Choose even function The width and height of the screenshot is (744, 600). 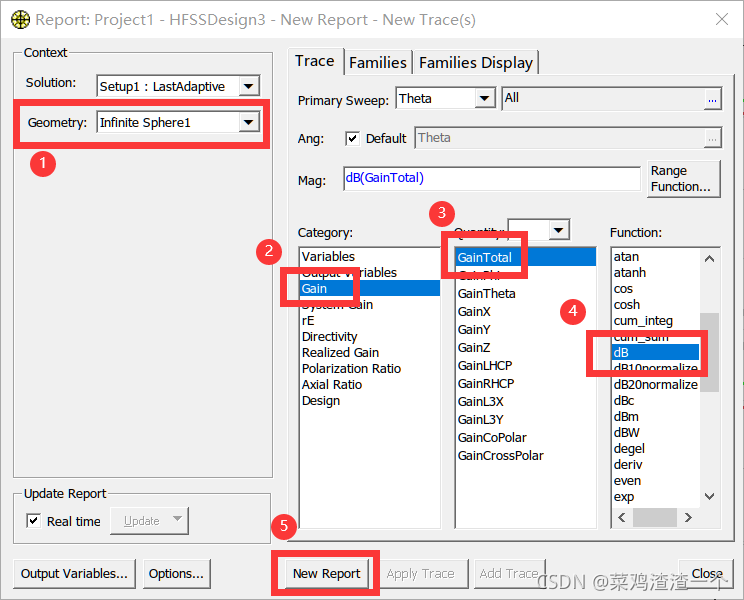[x=627, y=481]
